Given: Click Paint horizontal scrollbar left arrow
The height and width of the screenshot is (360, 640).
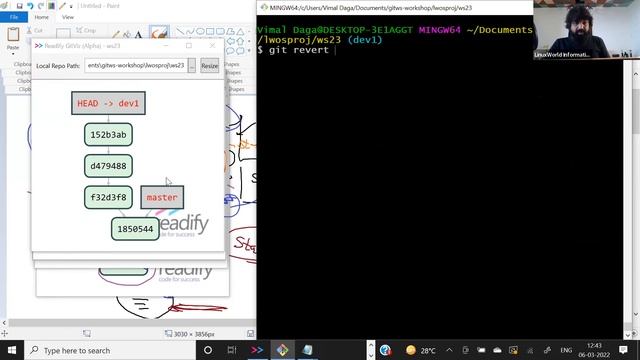Looking at the screenshot, I should click(x=4, y=323).
